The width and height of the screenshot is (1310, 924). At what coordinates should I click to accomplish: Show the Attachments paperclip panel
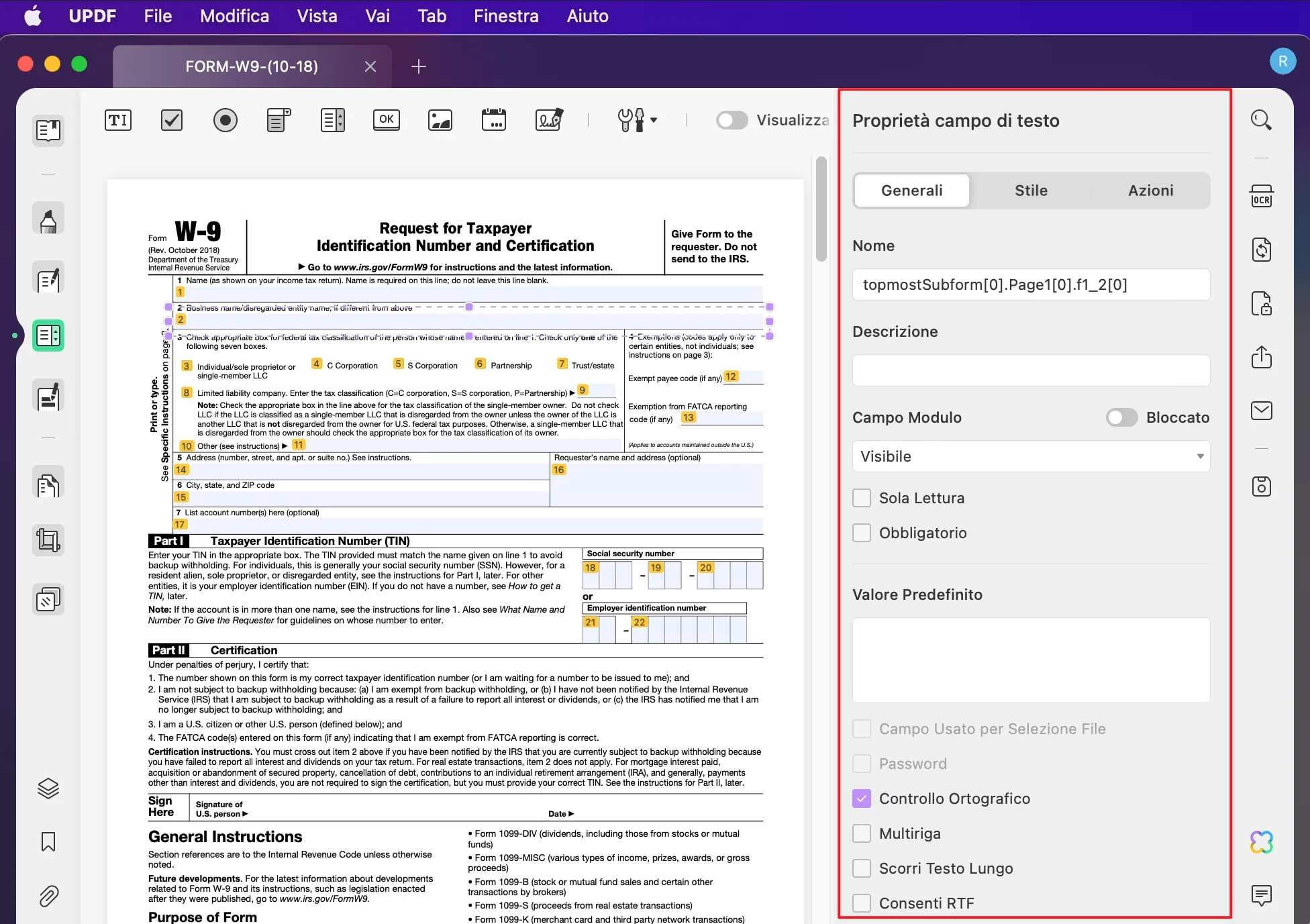(48, 896)
